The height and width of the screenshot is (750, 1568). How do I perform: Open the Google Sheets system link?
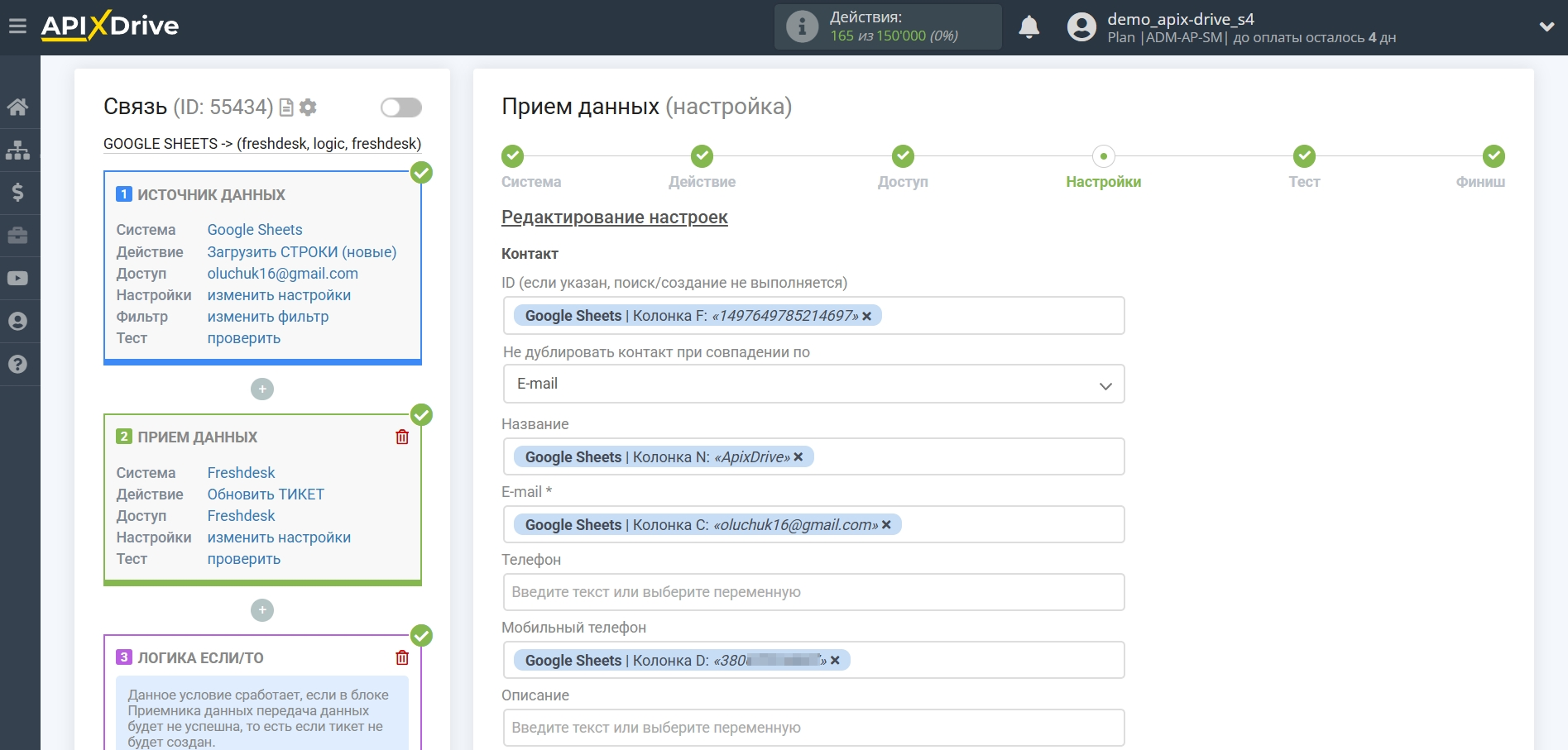[x=255, y=230]
